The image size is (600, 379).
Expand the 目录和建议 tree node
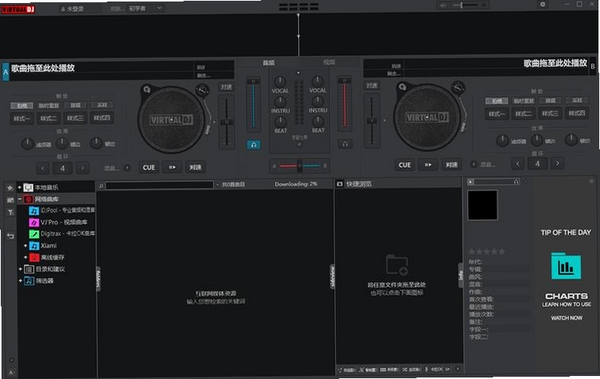[20, 269]
